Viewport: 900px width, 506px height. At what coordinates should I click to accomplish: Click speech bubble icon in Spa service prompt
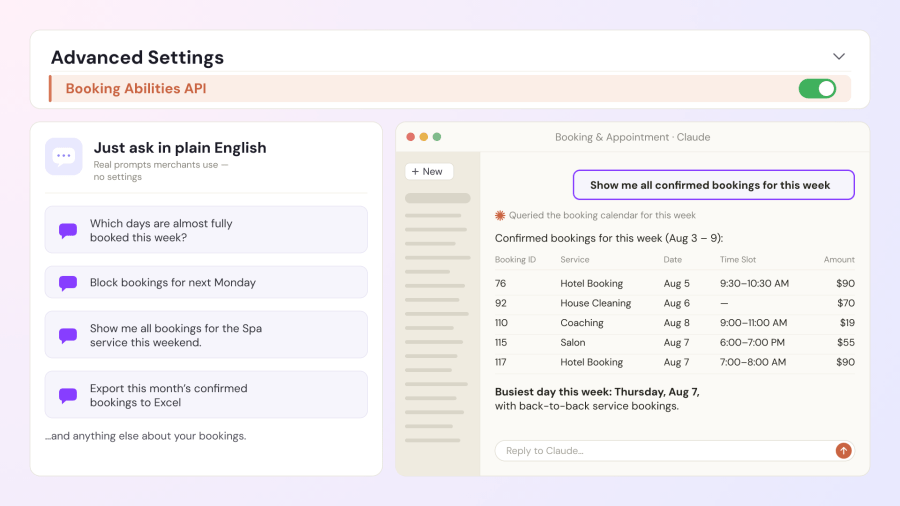coord(68,336)
